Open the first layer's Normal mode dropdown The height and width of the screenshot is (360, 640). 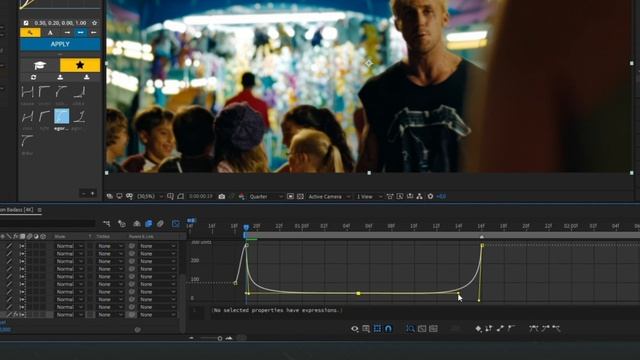click(x=69, y=246)
